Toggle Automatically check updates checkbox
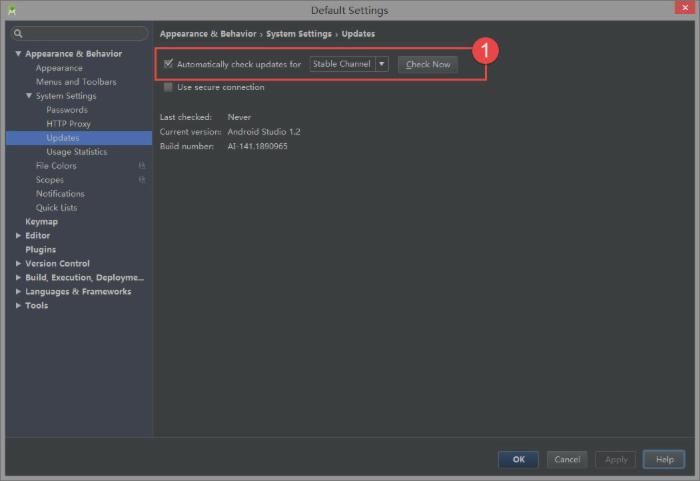 coord(168,64)
